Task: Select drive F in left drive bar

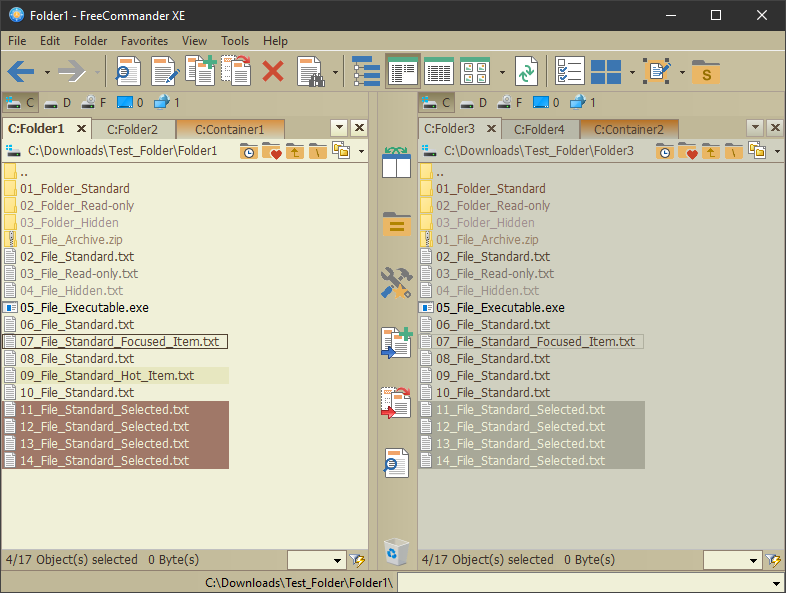Action: click(94, 103)
